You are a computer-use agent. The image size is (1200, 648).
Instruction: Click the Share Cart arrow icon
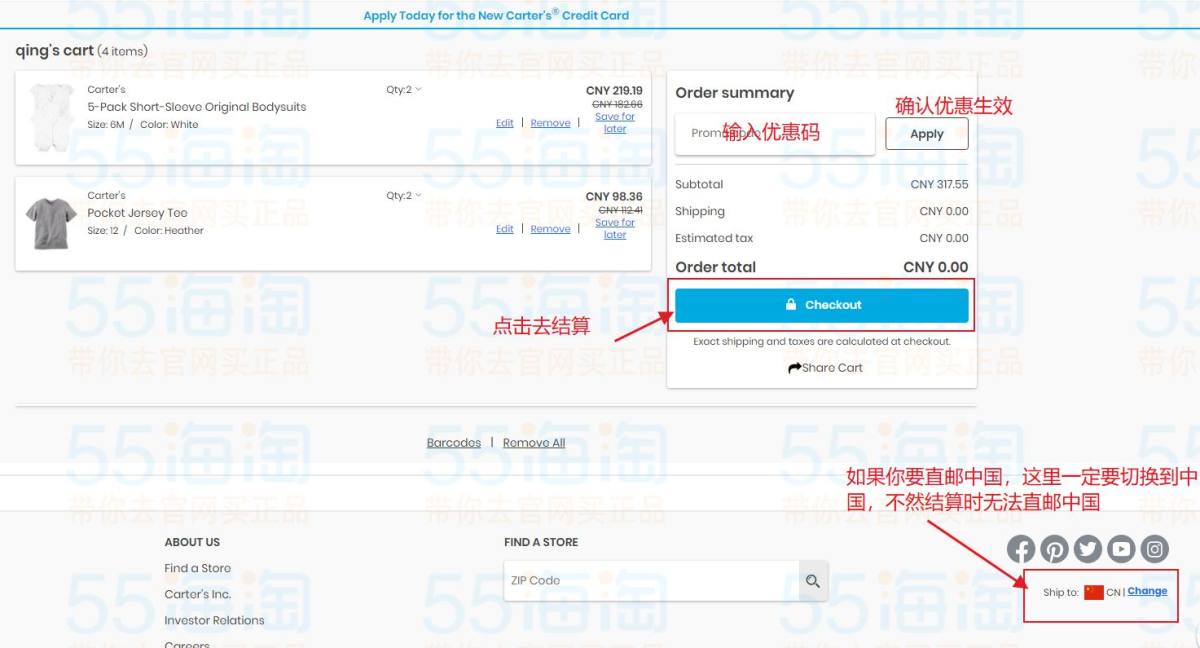coord(795,368)
